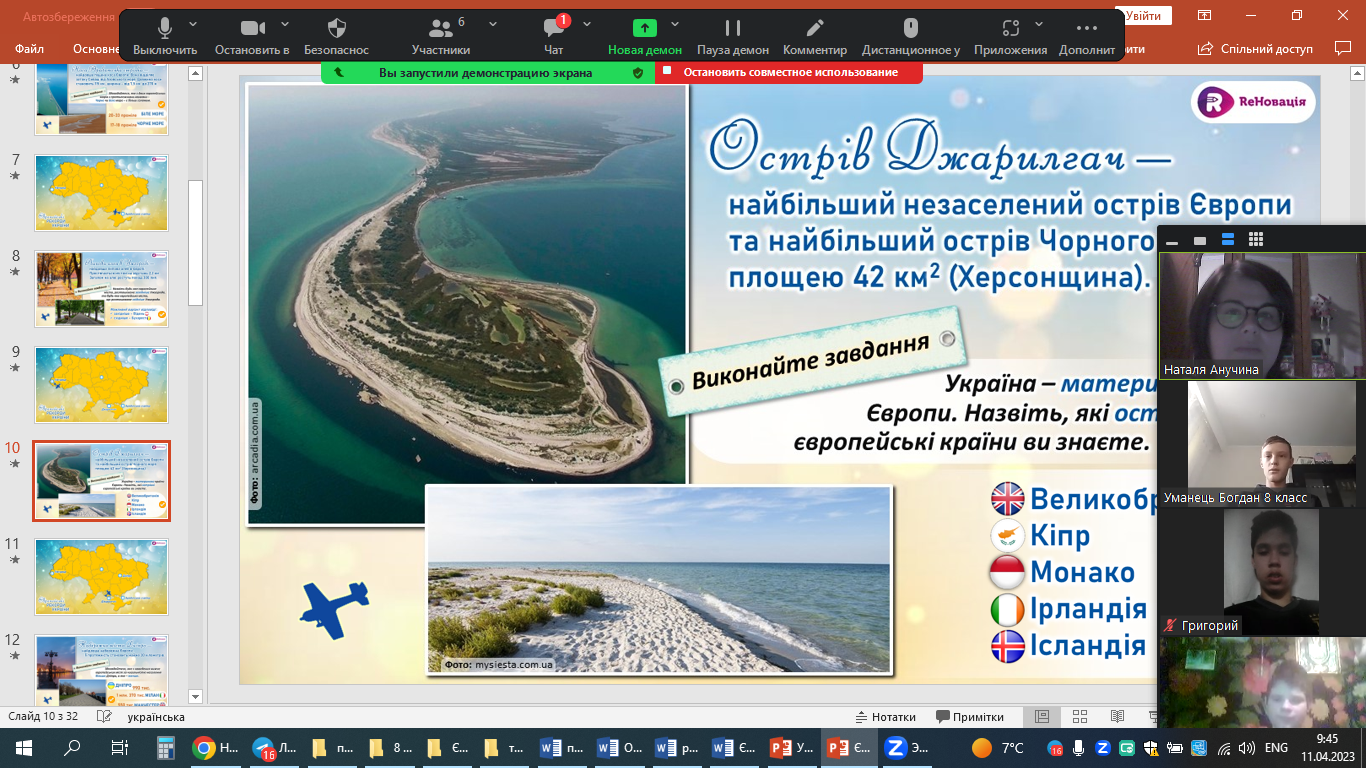The height and width of the screenshot is (768, 1366).
Task: Expand chat options arrow next to Чат
Action: (x=587, y=24)
